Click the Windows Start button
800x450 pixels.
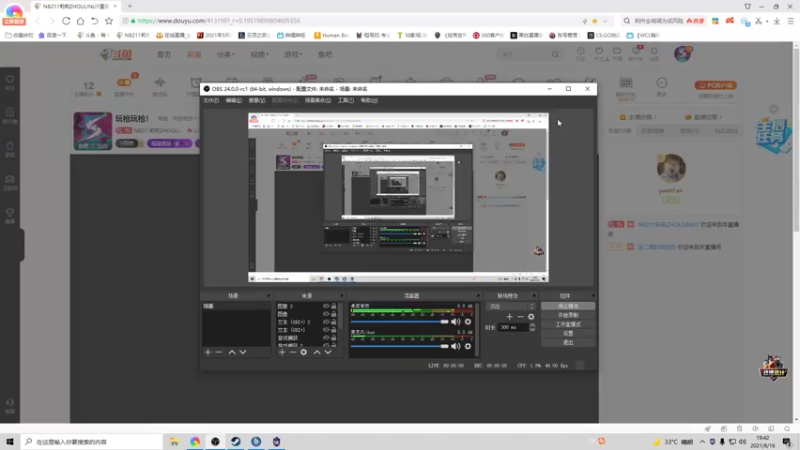(x=10, y=441)
